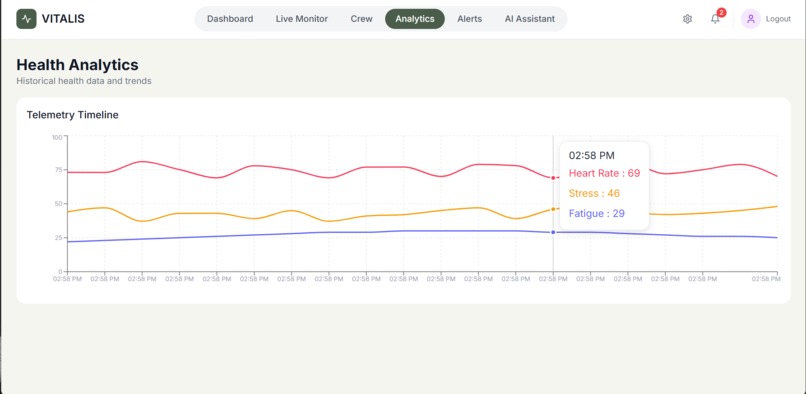
Task: Switch to the AI Assistant tab
Action: (x=529, y=19)
